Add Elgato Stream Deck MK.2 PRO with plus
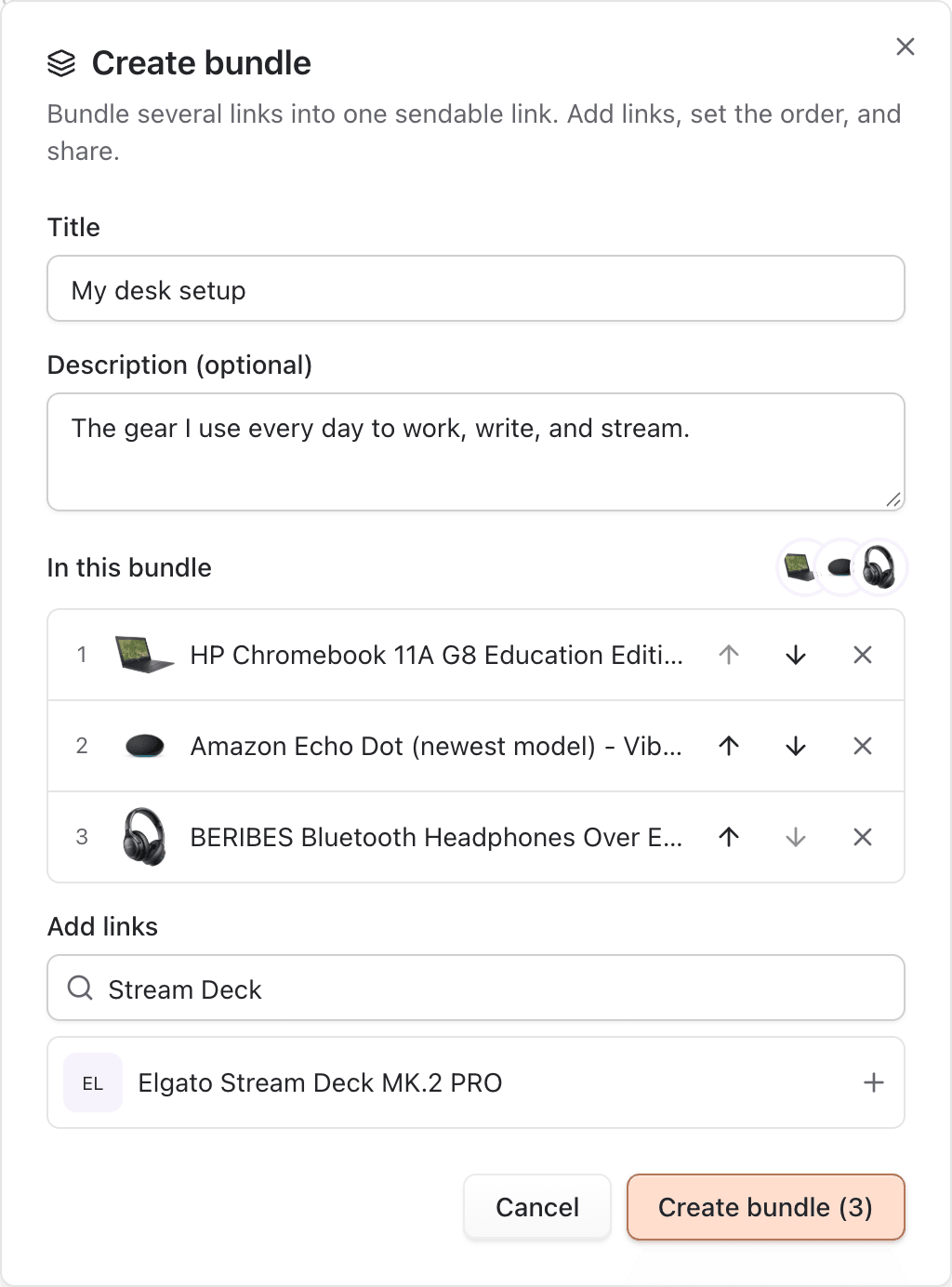 (x=874, y=1082)
